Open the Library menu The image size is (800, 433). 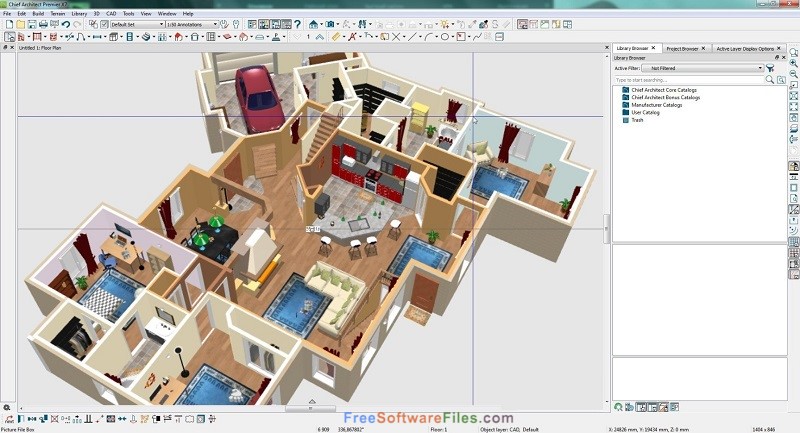(x=79, y=14)
